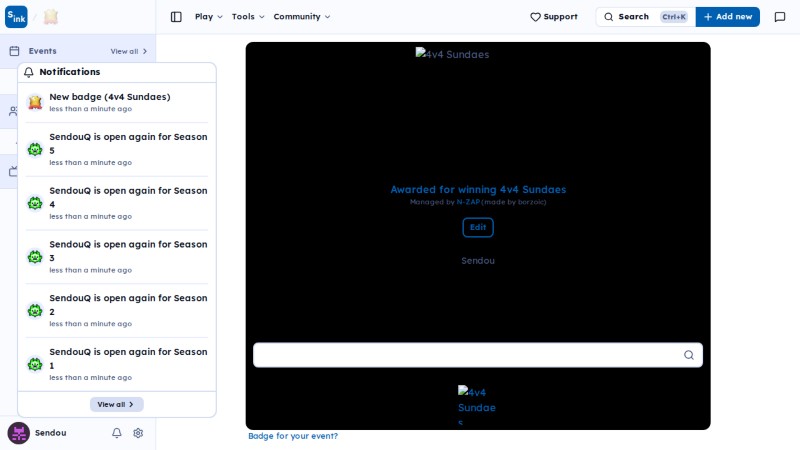Viewport: 800px width, 450px height.
Task: Click the badge icon in first notification
Action: [35, 102]
